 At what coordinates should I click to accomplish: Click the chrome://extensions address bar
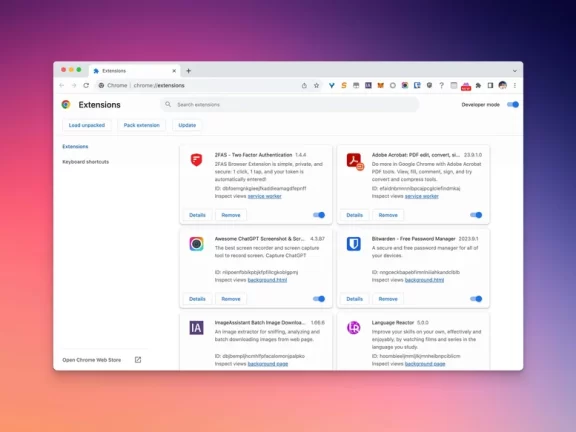click(x=209, y=86)
